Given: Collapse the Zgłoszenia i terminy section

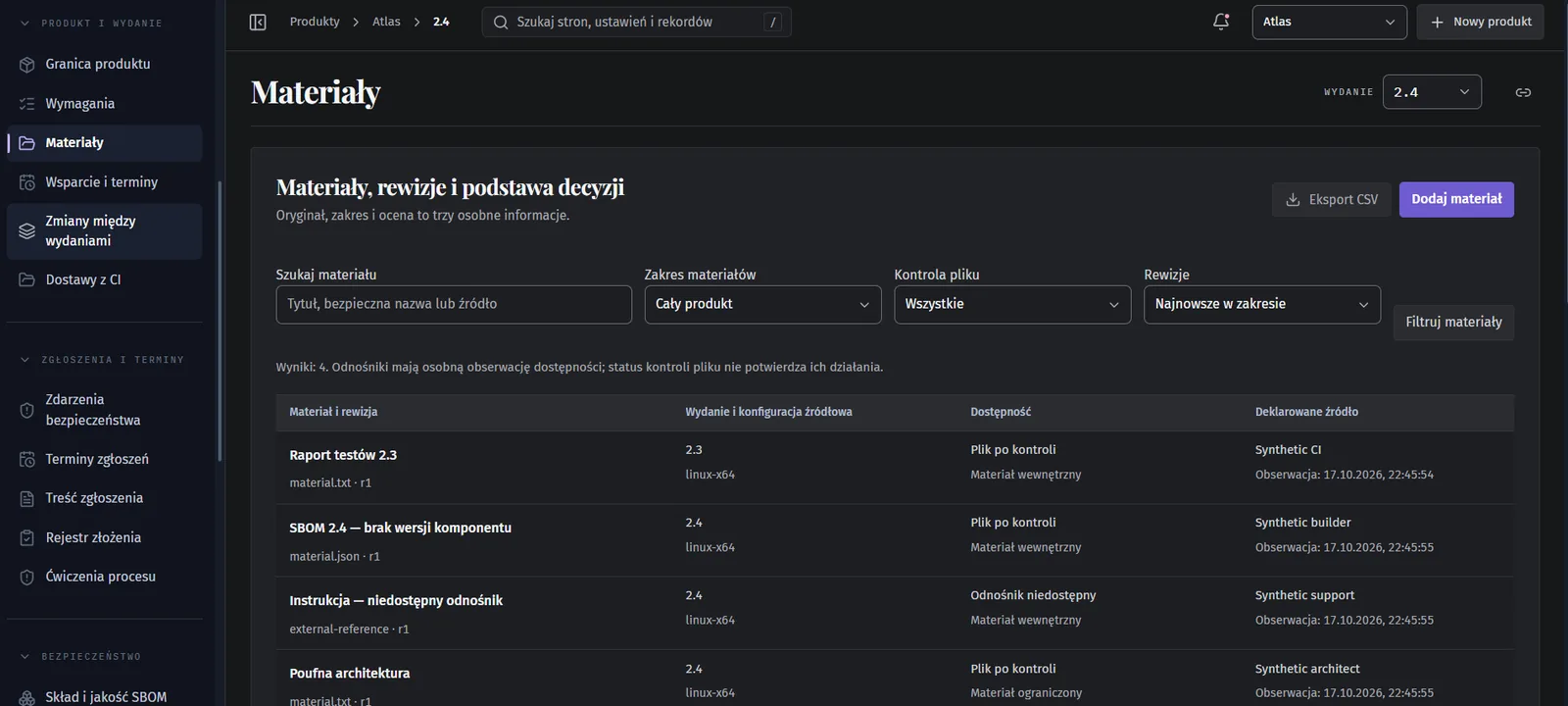Looking at the screenshot, I should click(x=25, y=360).
